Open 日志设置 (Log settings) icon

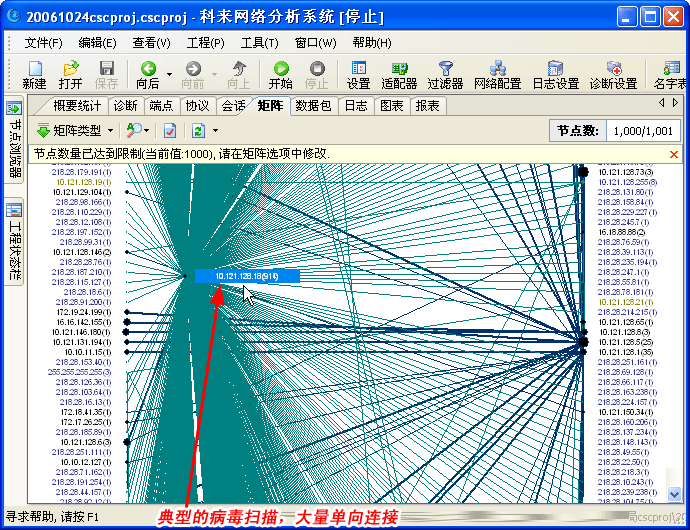point(555,69)
